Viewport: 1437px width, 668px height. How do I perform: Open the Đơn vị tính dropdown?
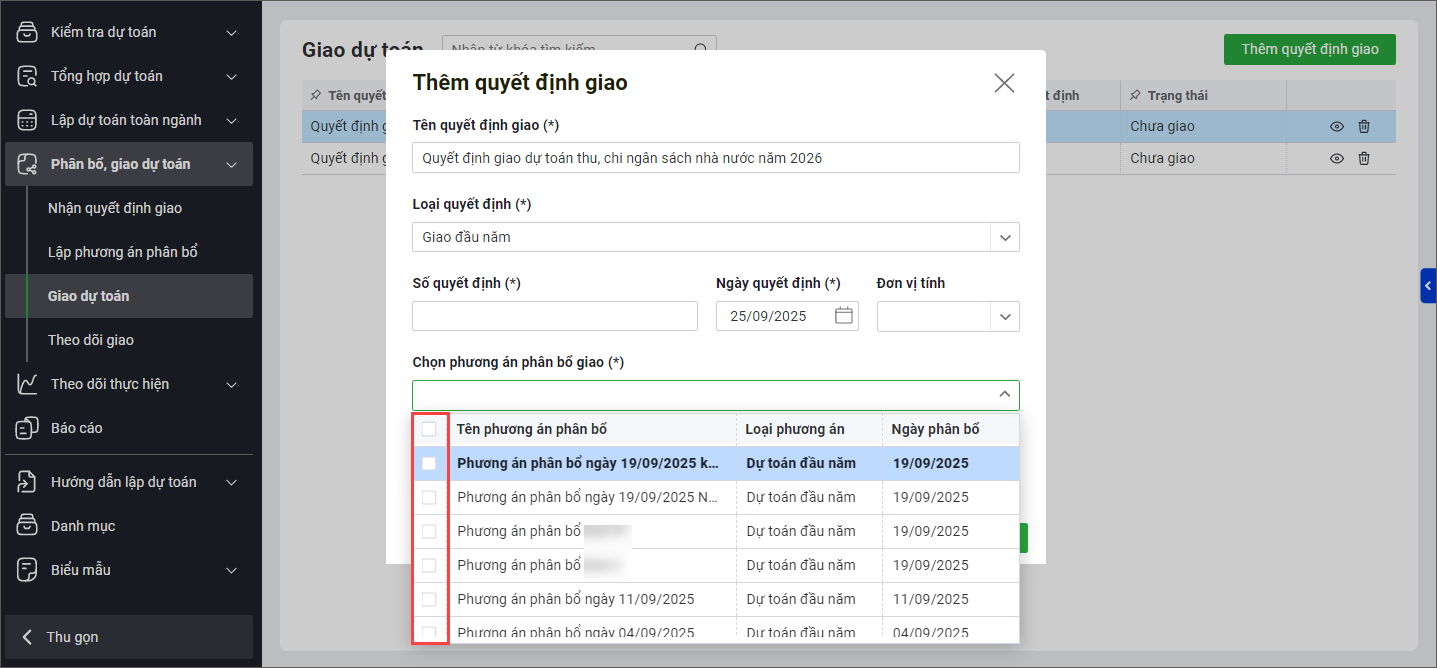coord(1004,316)
